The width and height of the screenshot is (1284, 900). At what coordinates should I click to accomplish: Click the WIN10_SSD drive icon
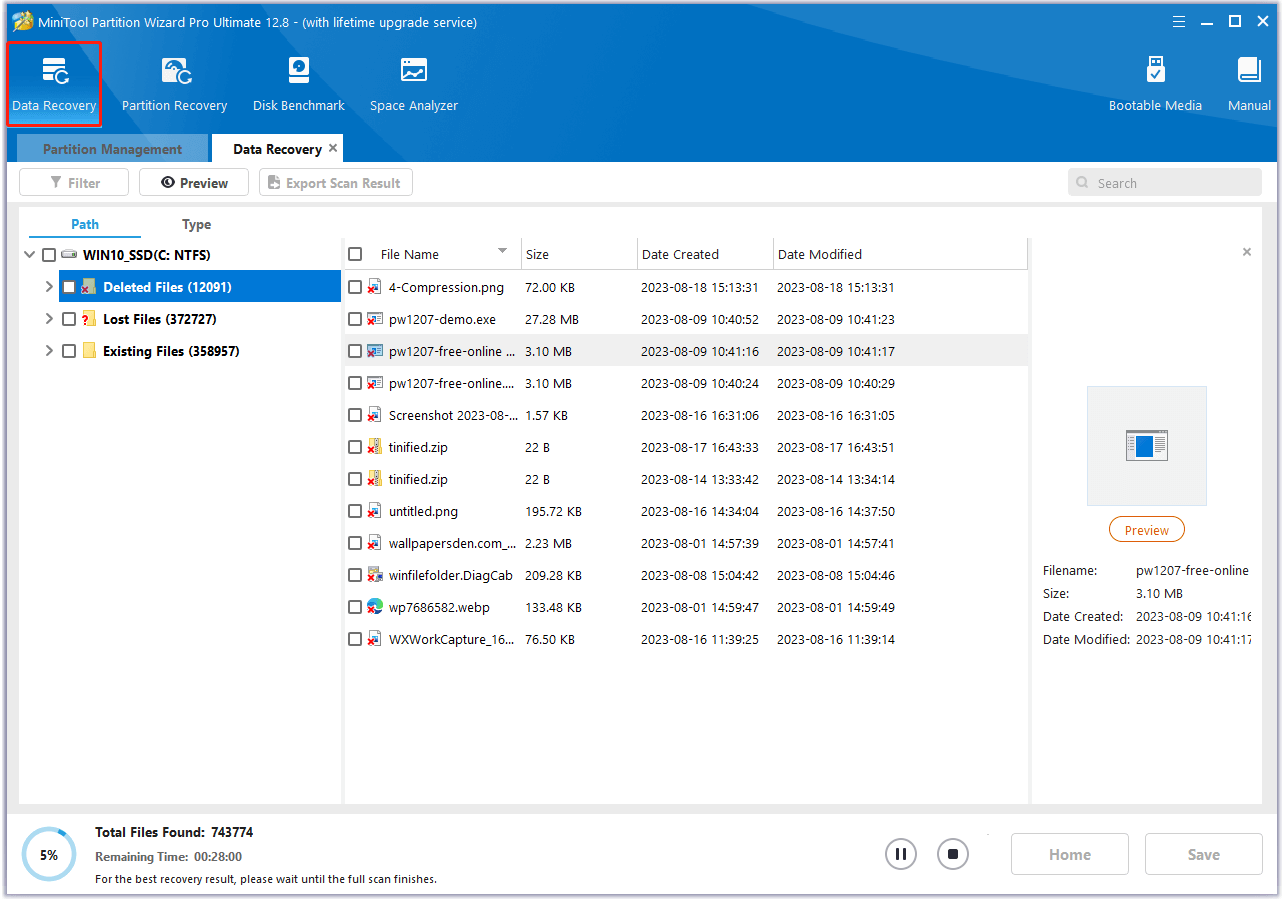pos(69,255)
